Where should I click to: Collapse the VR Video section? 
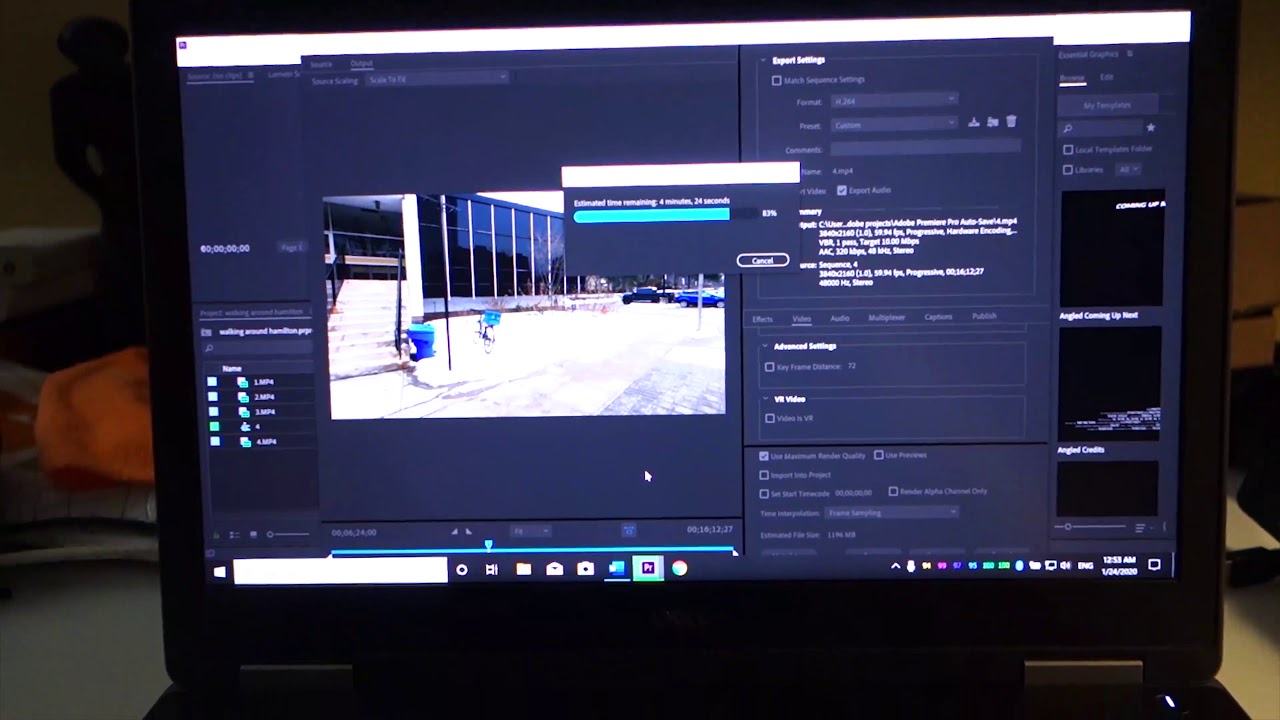pyautogui.click(x=766, y=399)
